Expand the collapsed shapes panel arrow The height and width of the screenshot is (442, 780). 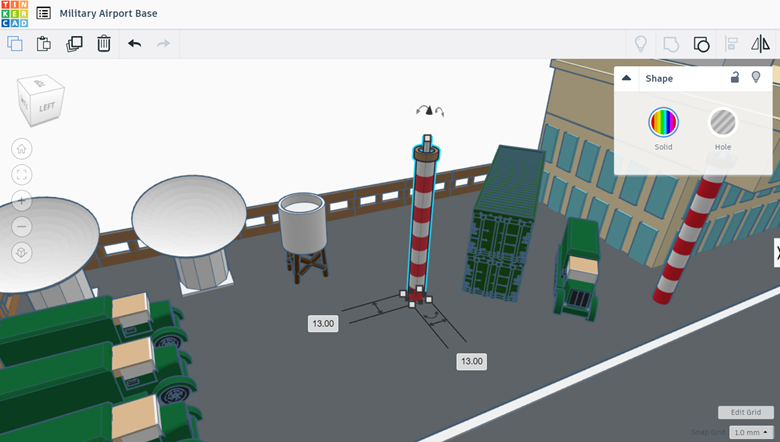click(777, 253)
